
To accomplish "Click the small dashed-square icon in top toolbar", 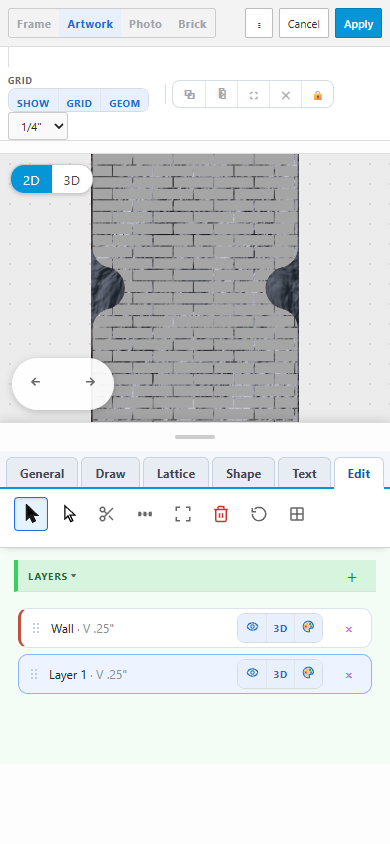I will click(x=254, y=95).
